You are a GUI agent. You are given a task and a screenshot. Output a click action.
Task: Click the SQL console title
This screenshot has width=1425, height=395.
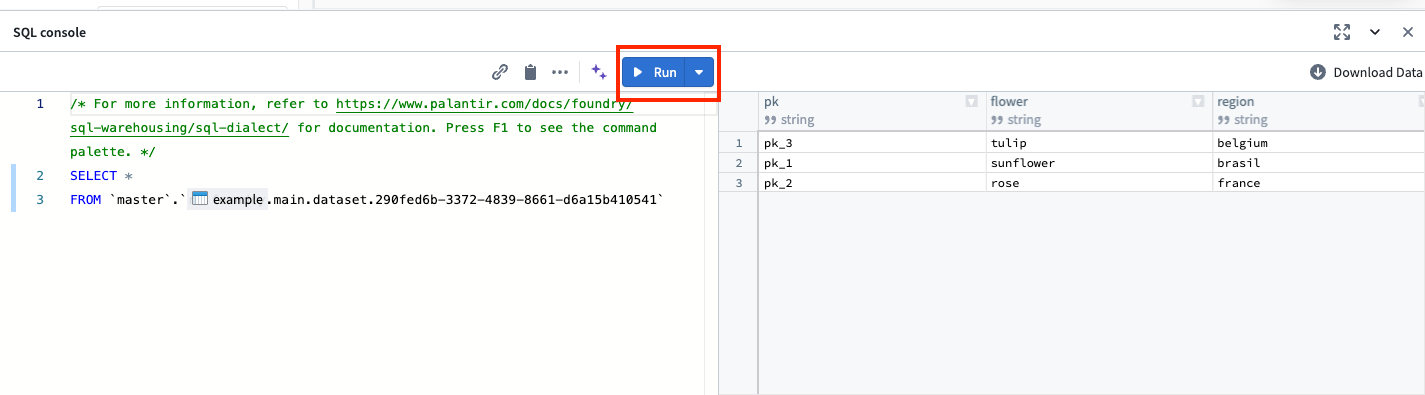tap(49, 32)
